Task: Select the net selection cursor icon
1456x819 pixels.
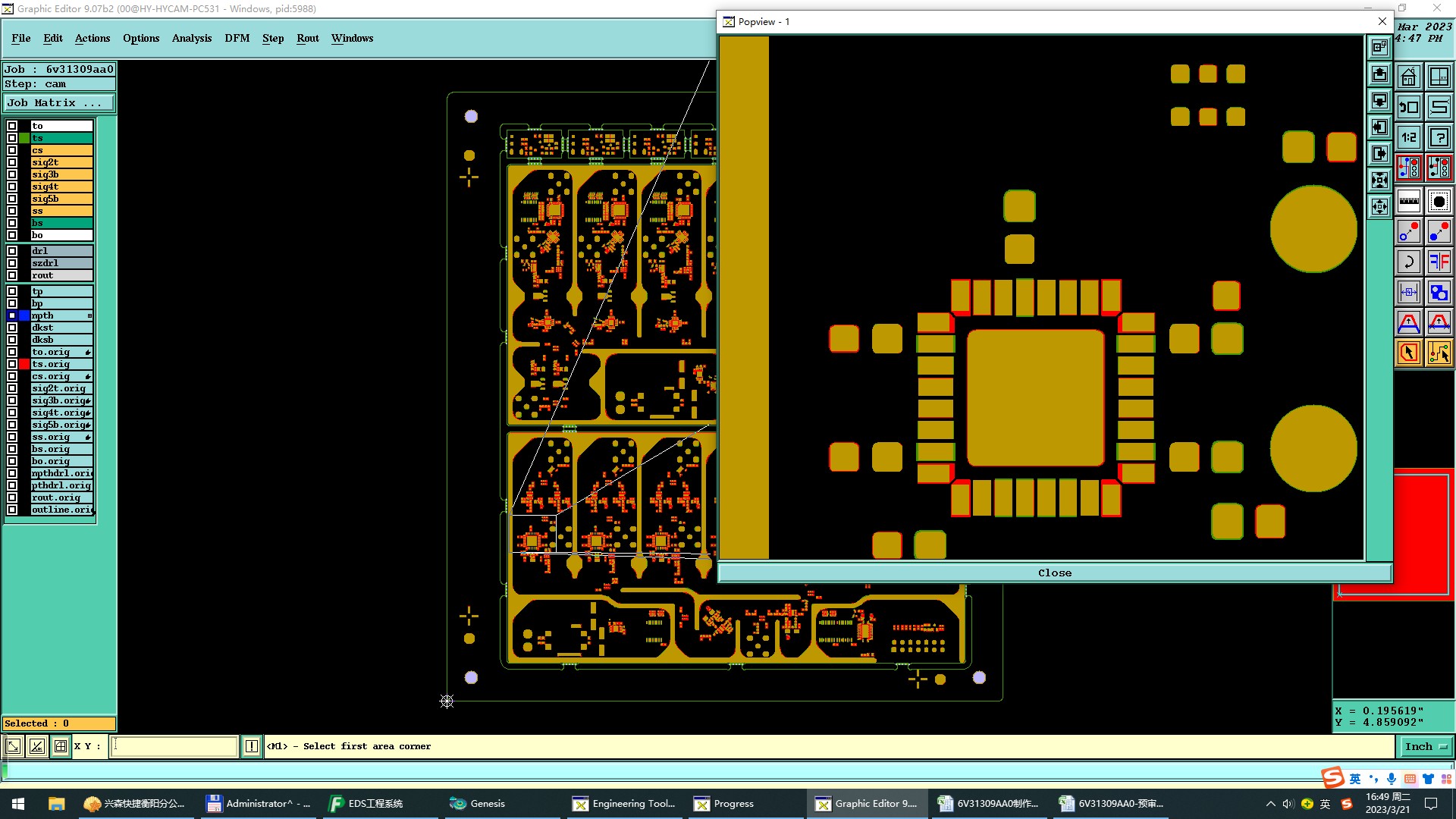Action: pyautogui.click(x=1439, y=353)
